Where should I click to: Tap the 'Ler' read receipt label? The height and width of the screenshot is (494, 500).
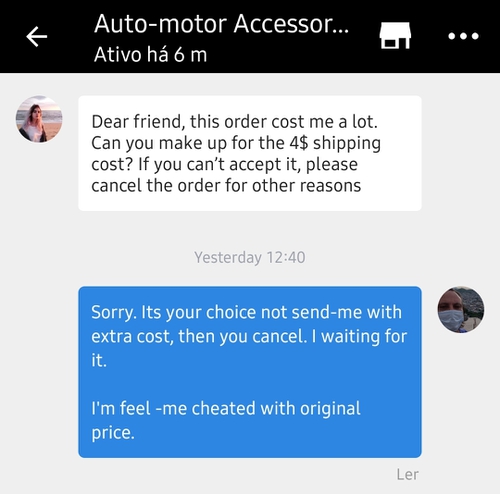click(407, 474)
